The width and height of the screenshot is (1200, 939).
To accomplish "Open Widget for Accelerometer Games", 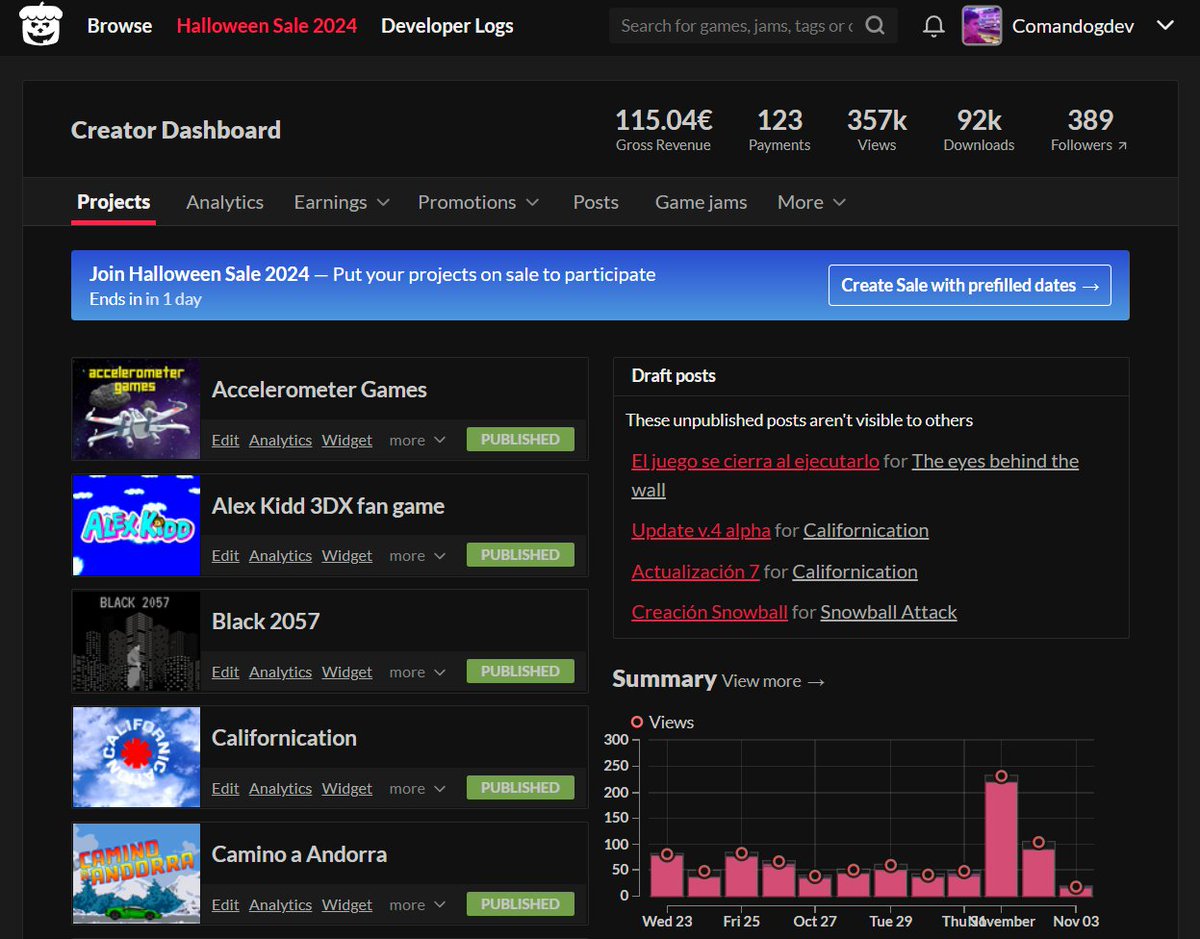I will tap(347, 440).
